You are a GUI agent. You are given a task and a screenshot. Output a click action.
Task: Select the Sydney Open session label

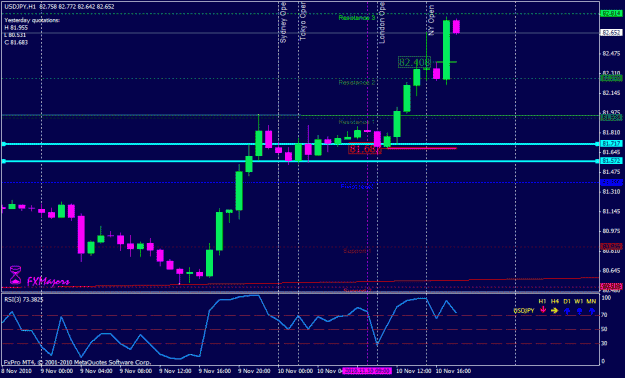click(283, 22)
